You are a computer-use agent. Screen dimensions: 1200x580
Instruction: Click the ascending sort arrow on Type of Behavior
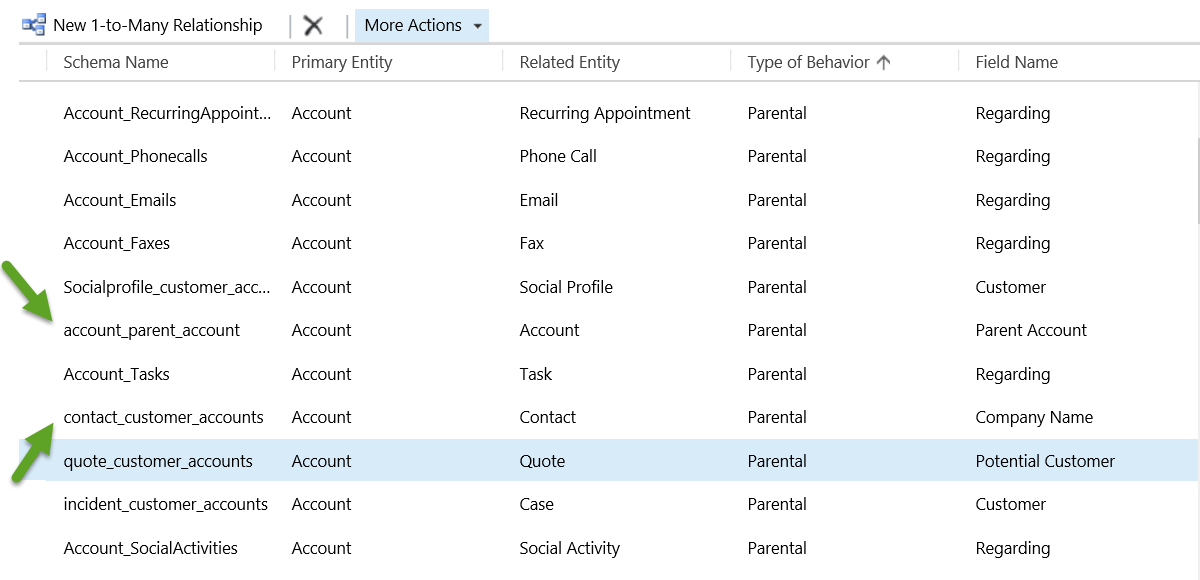click(883, 62)
